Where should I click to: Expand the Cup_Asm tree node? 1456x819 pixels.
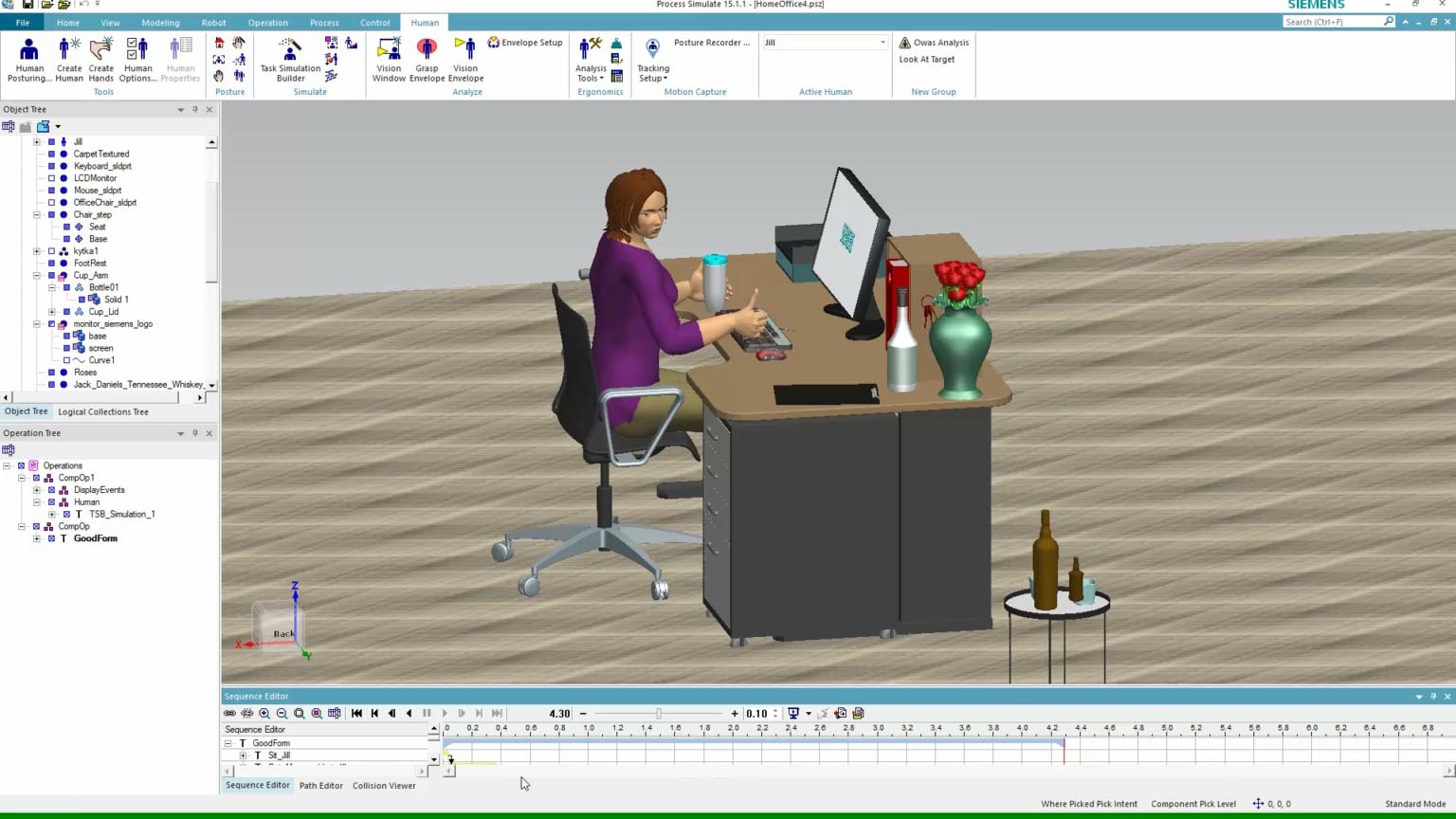[36, 275]
